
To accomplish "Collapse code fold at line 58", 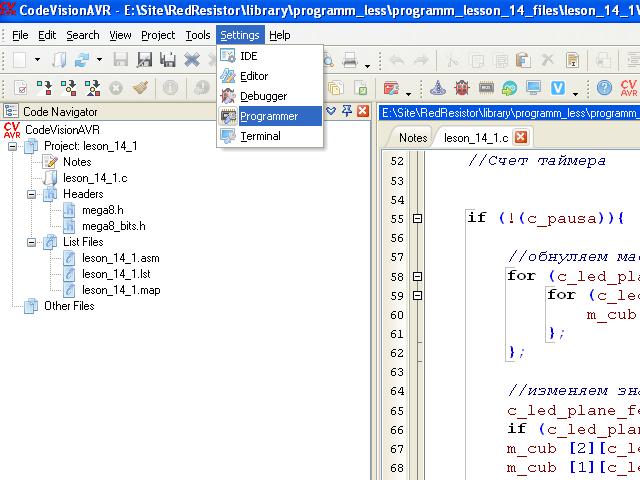I will 417,276.
